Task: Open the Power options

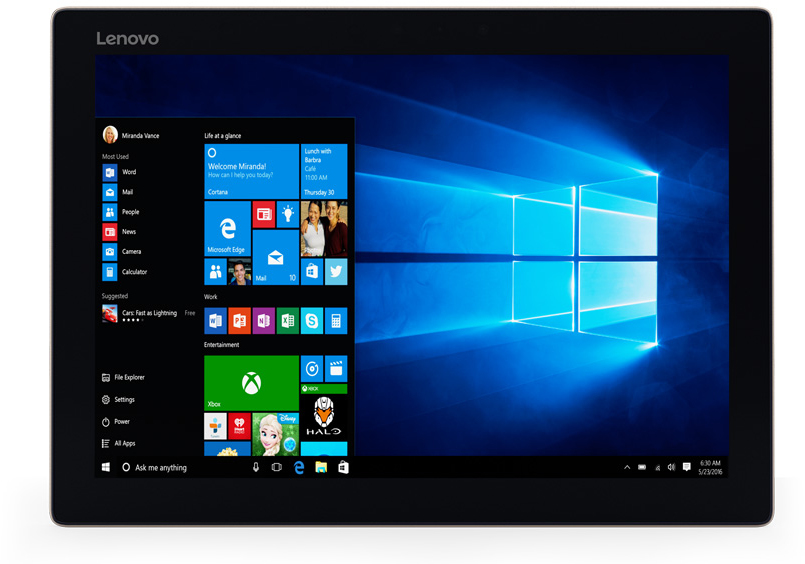Action: tap(116, 421)
